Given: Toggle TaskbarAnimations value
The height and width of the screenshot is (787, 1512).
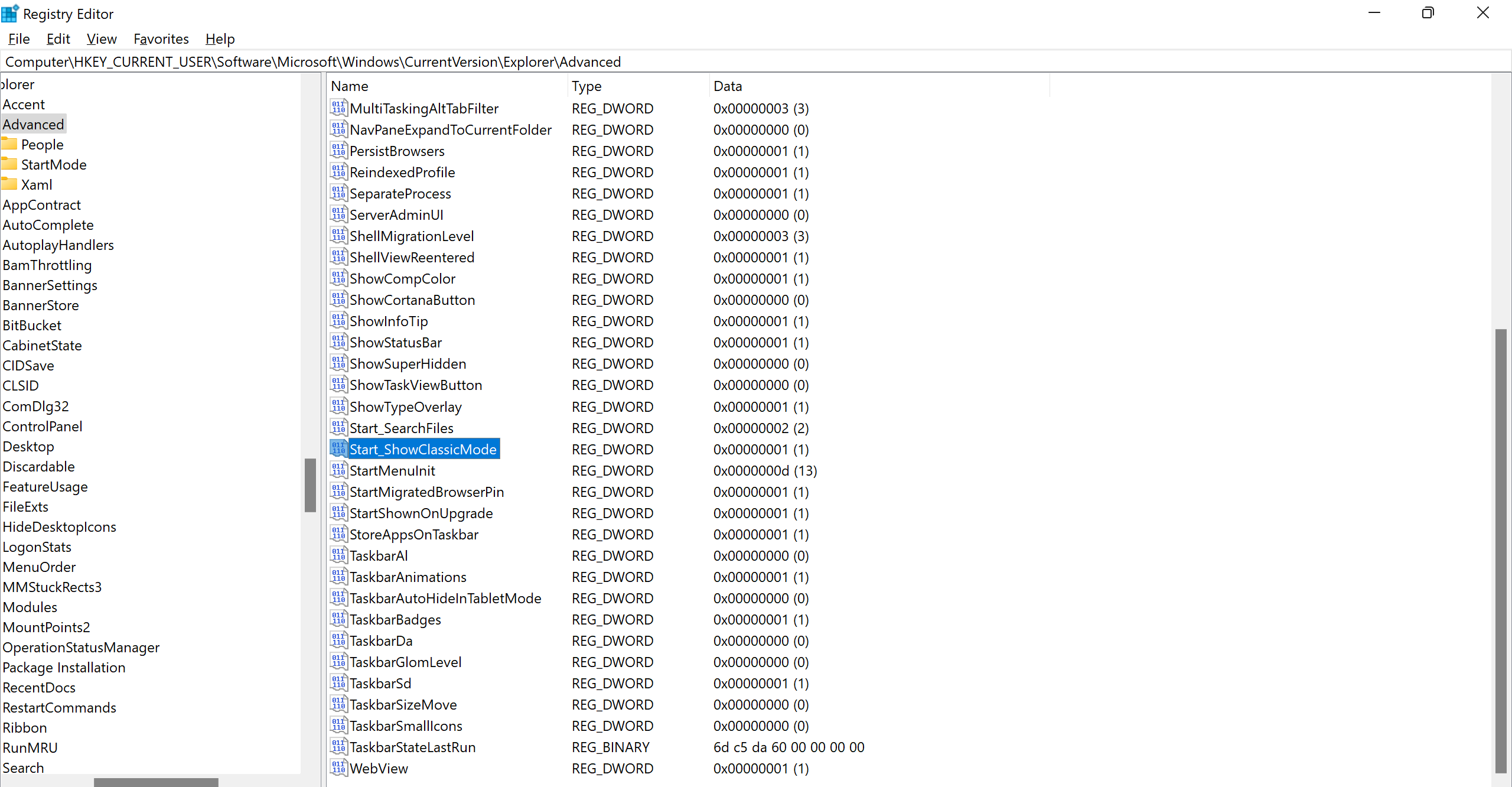Looking at the screenshot, I should point(407,577).
